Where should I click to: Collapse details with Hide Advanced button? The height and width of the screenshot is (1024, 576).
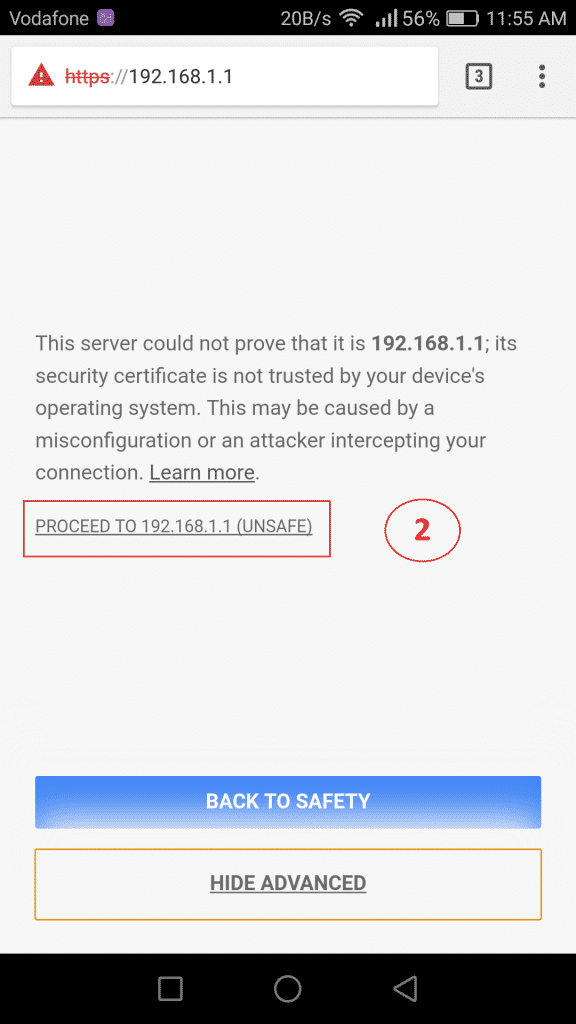pyautogui.click(x=288, y=884)
